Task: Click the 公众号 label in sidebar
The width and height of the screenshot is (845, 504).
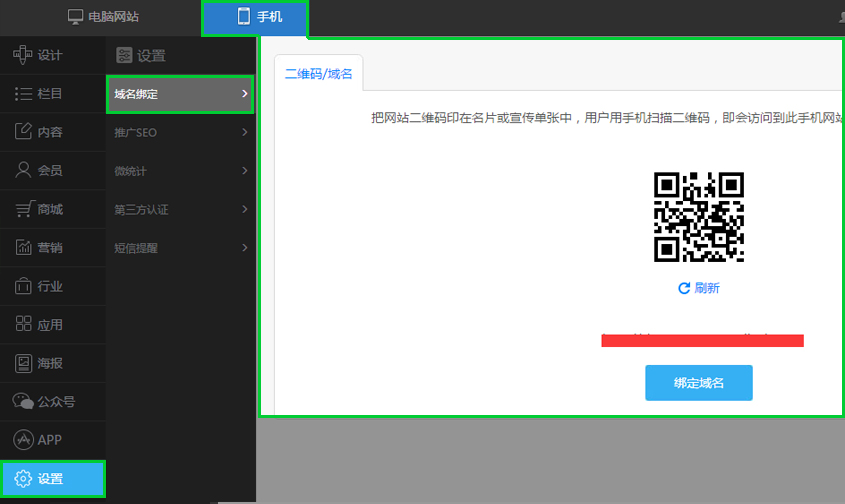Action: click(x=56, y=402)
